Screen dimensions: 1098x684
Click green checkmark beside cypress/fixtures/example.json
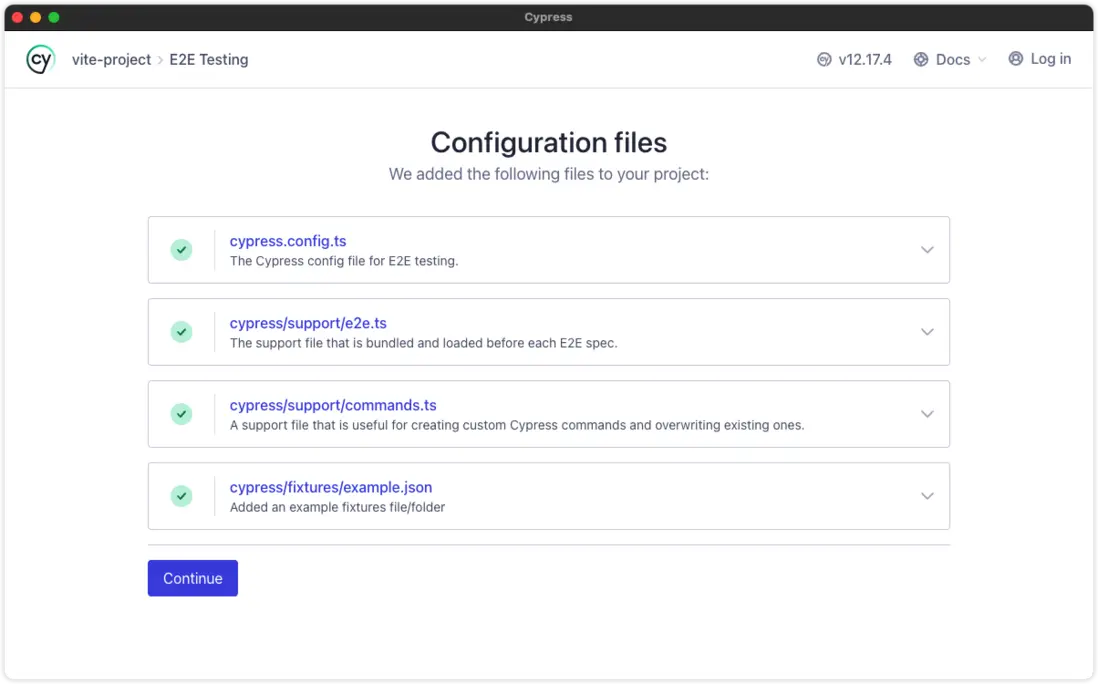click(x=181, y=496)
